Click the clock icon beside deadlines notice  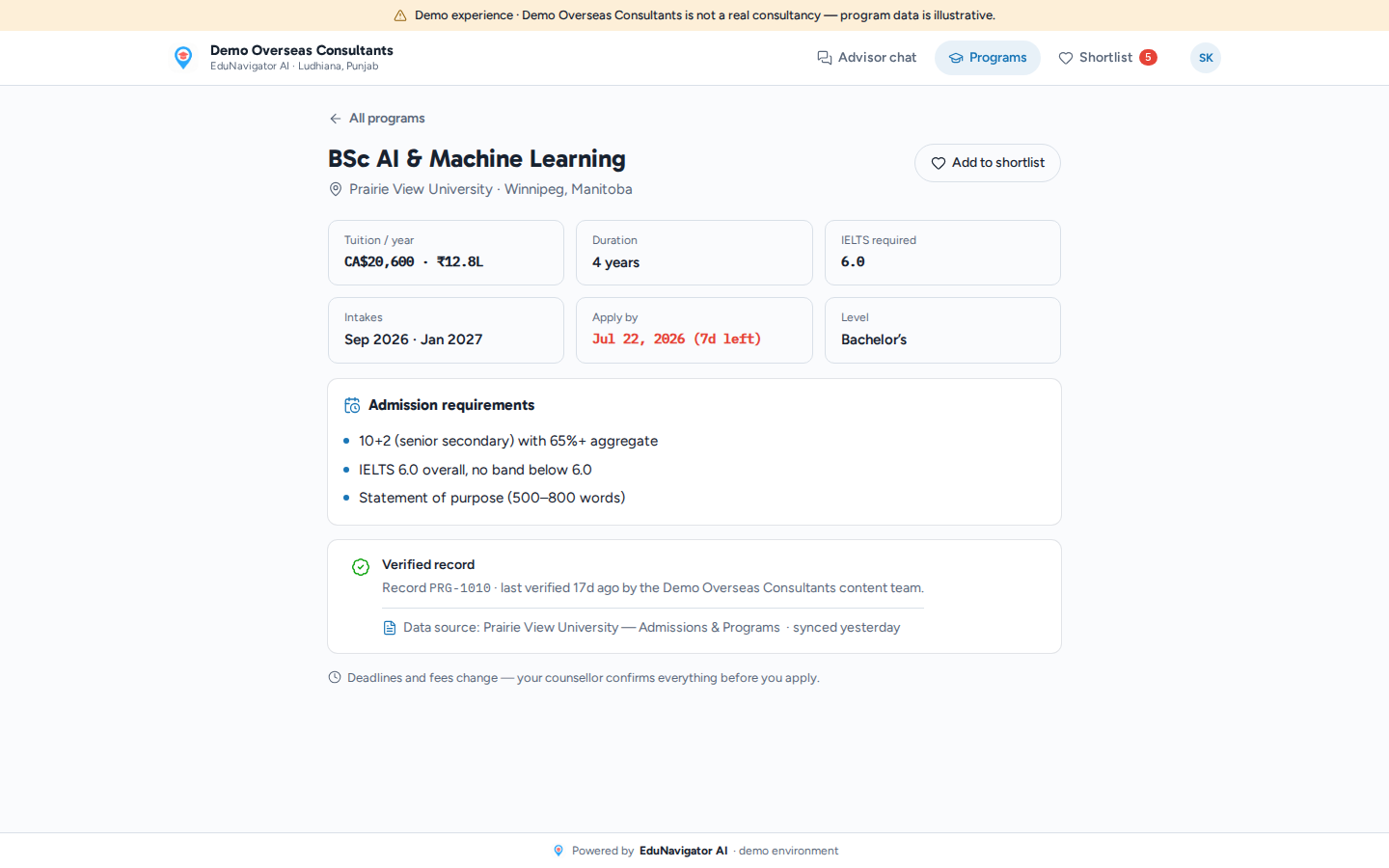pos(335,677)
